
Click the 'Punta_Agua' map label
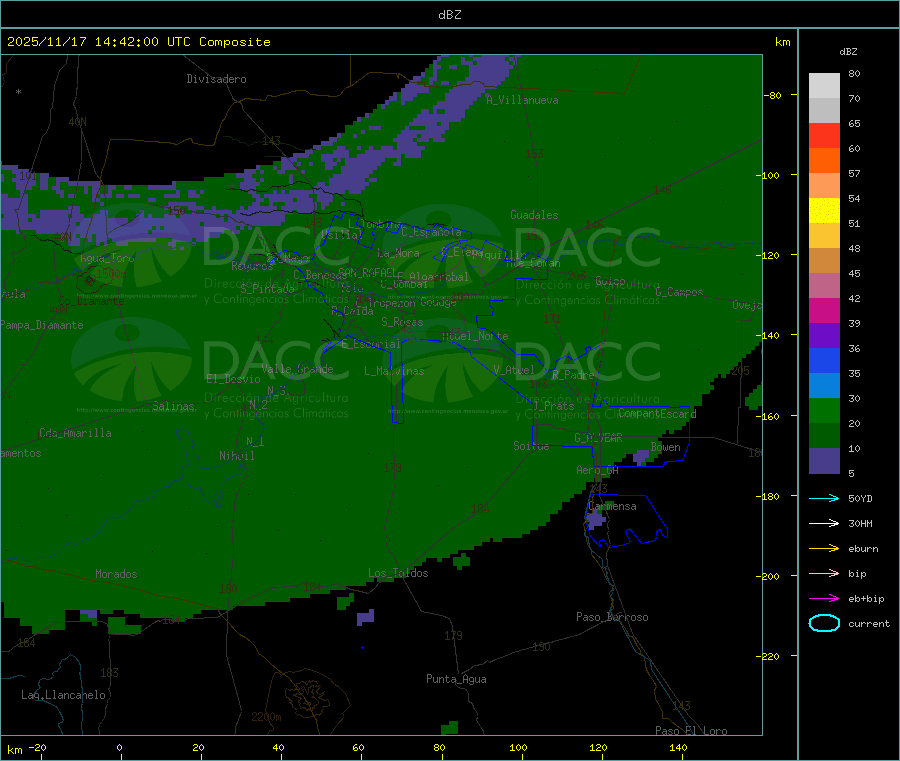click(x=456, y=679)
